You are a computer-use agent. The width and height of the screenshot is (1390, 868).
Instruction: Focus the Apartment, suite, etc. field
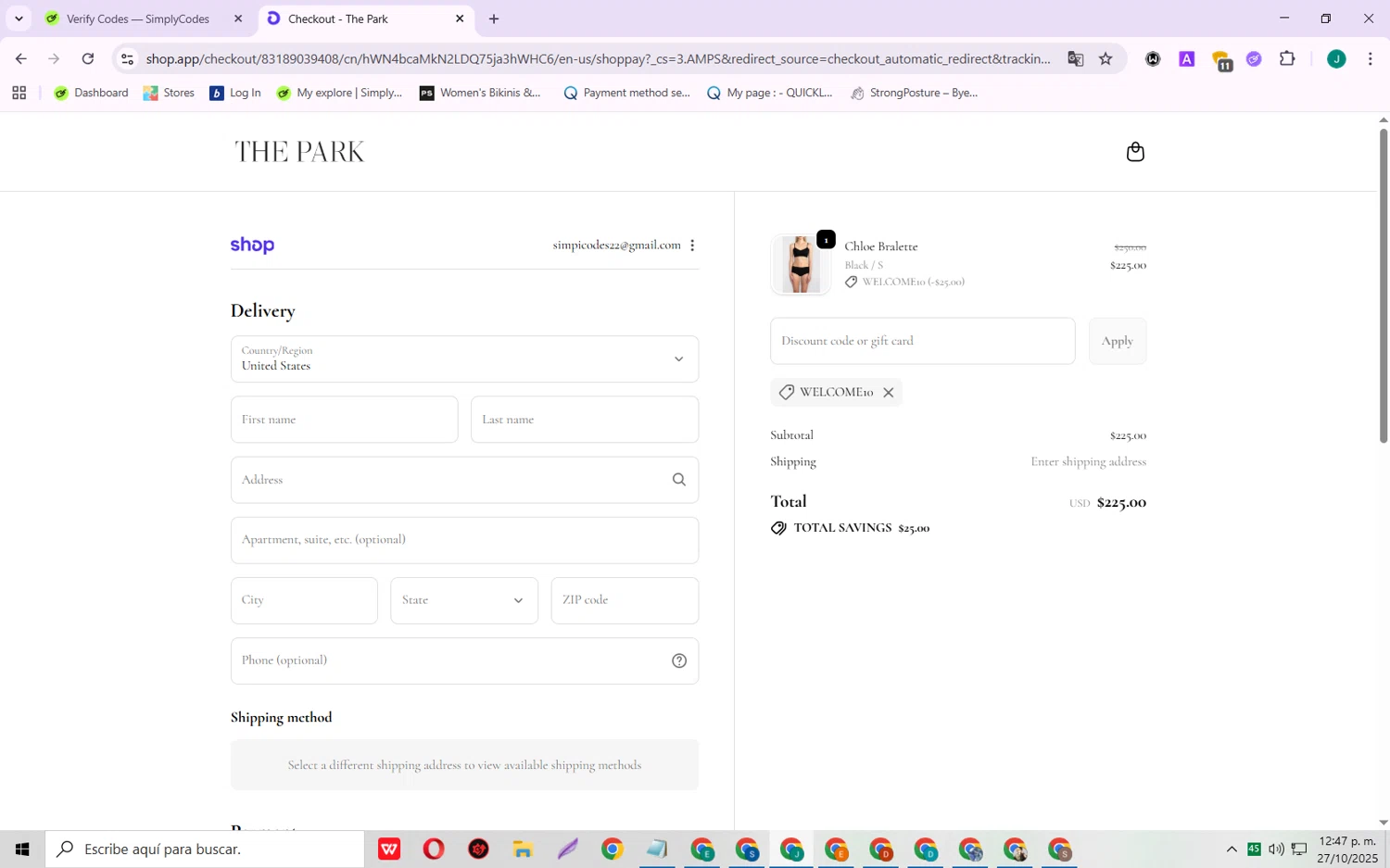tap(464, 540)
